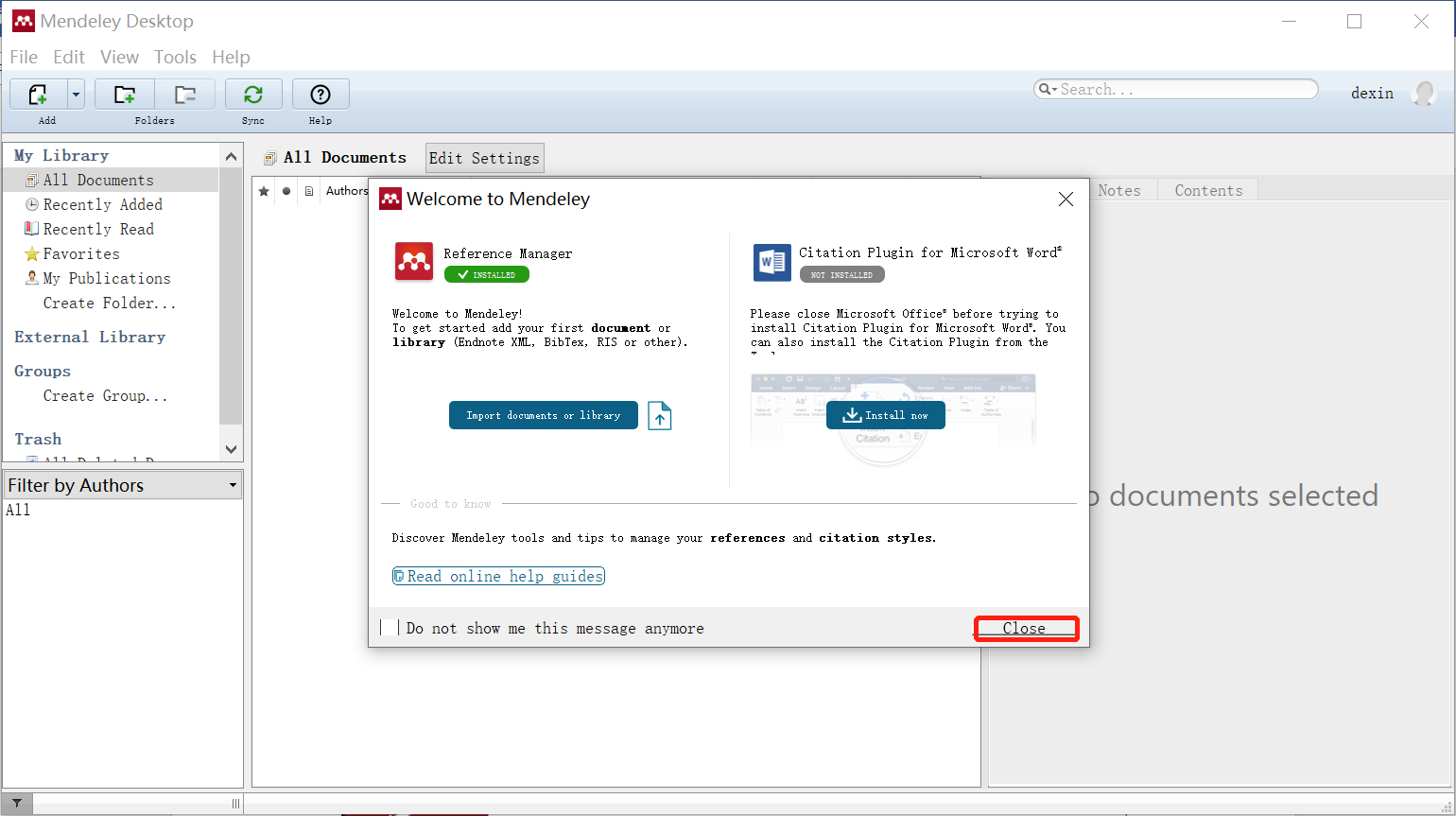Click the Close button in dialog
The height and width of the screenshot is (816, 1456).
[x=1026, y=628]
